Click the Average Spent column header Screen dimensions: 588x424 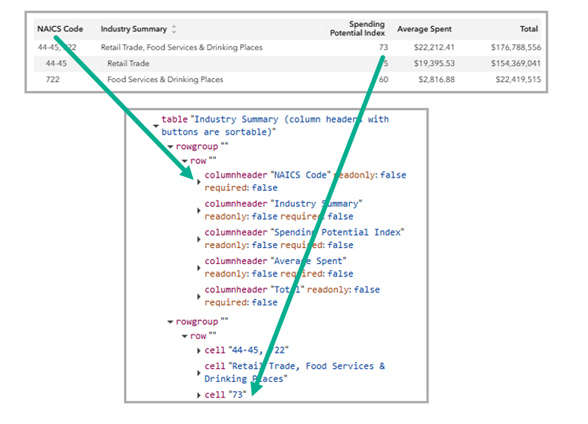click(x=424, y=29)
